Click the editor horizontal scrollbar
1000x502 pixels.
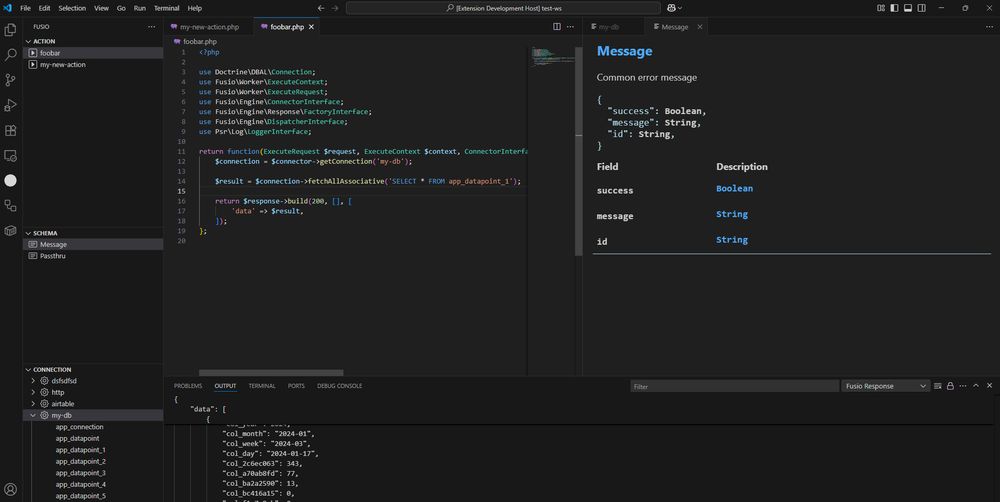click(x=271, y=373)
